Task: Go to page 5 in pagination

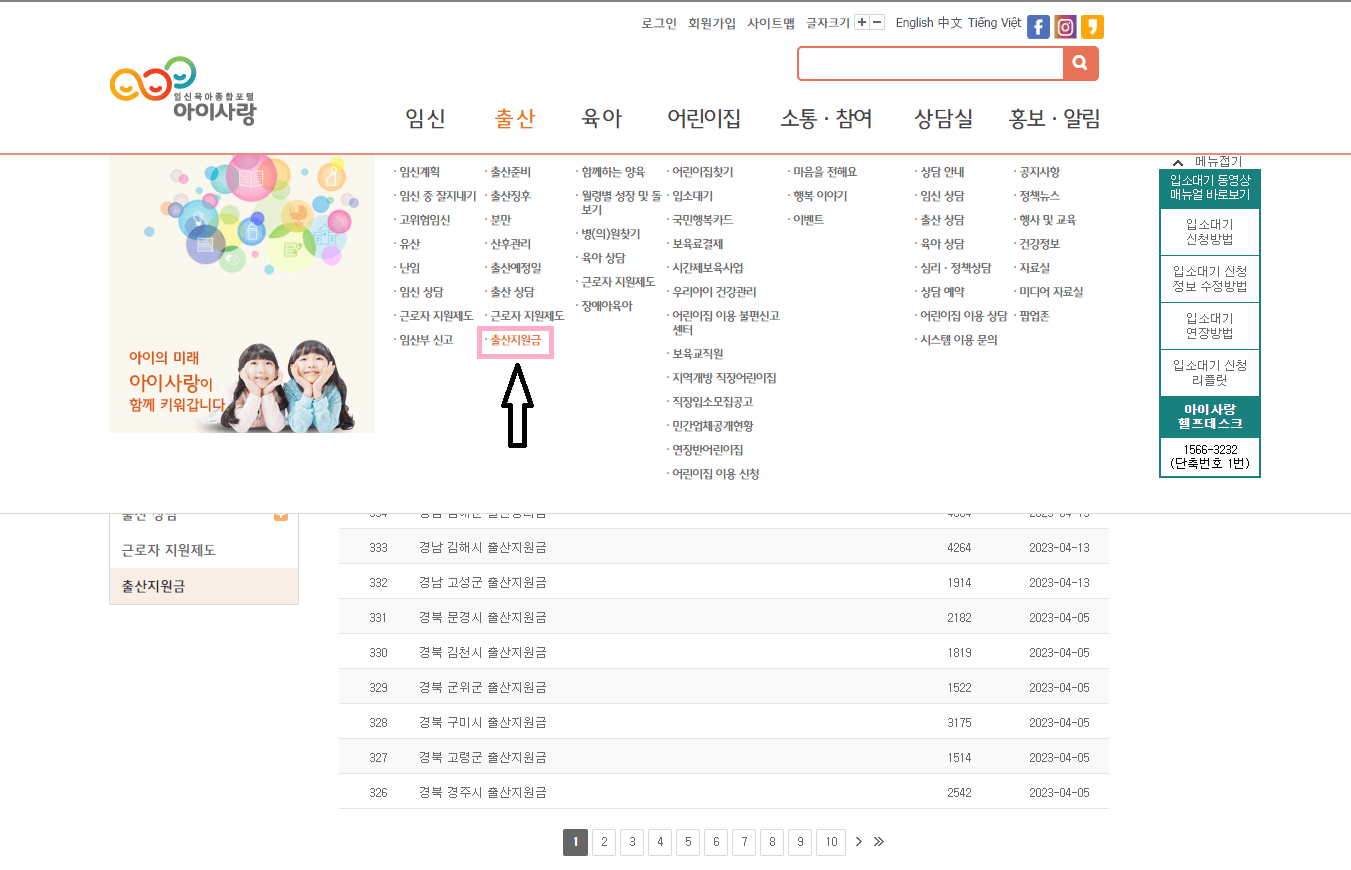Action: tap(688, 842)
